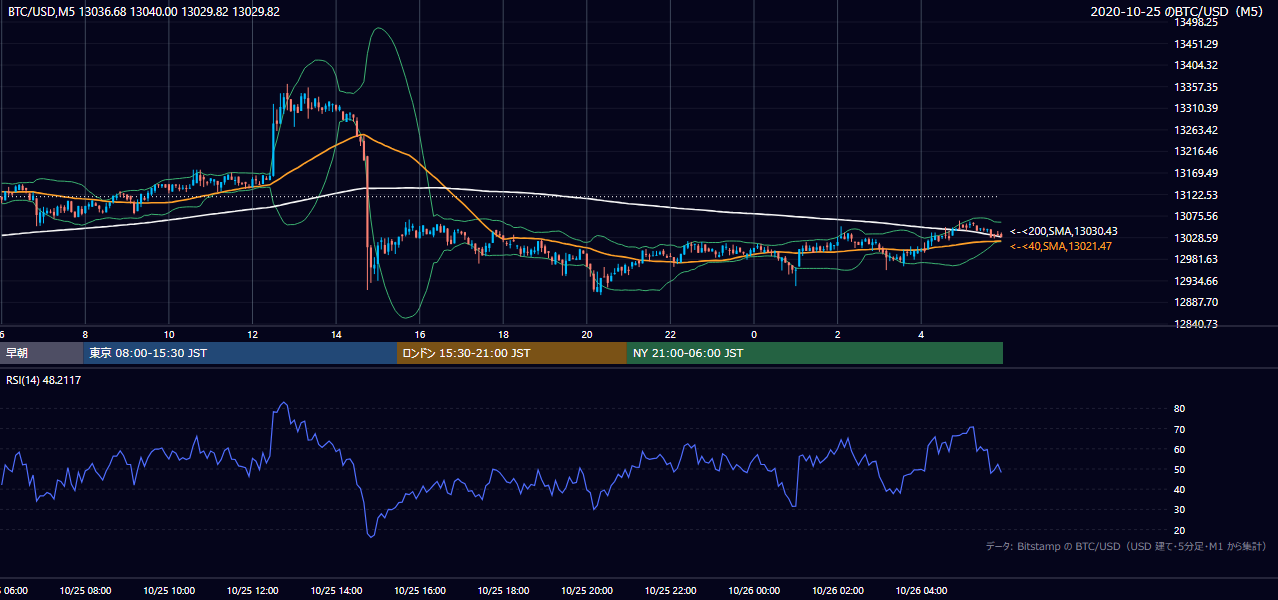Click price level 13357.35 on axis
Viewport: 1278px width, 600px height.
[x=1196, y=87]
